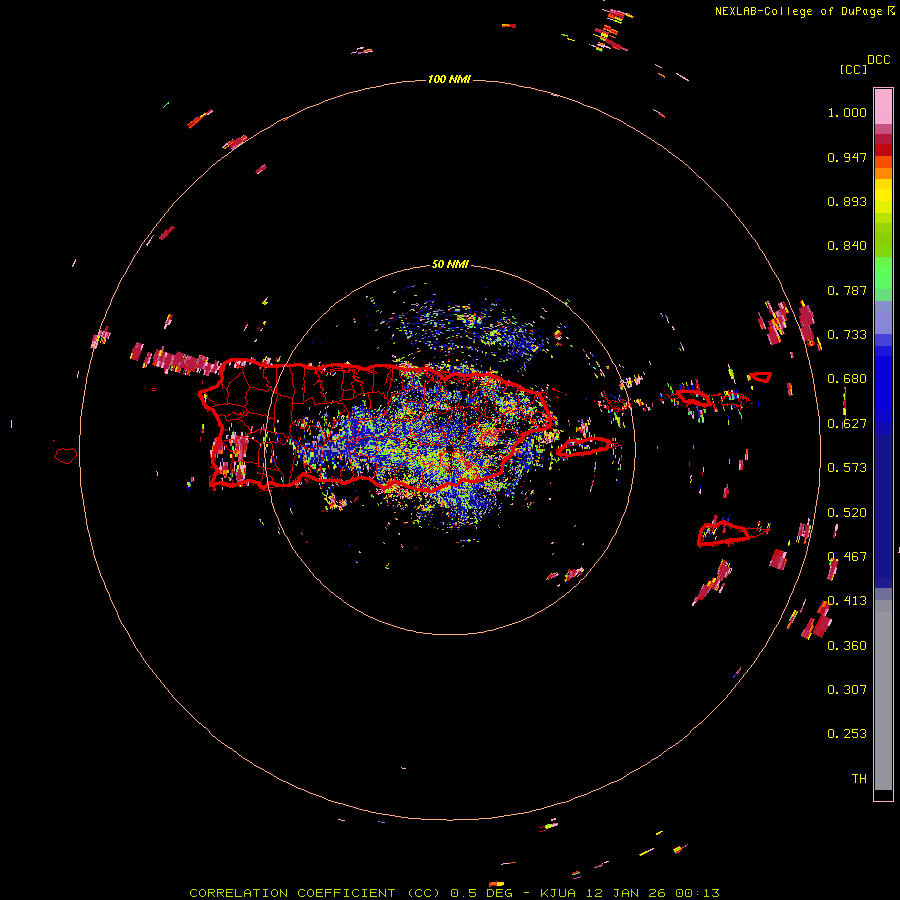Screen dimensions: 900x900
Task: Pick the black swatch at scale bottom
Action: pos(883,794)
